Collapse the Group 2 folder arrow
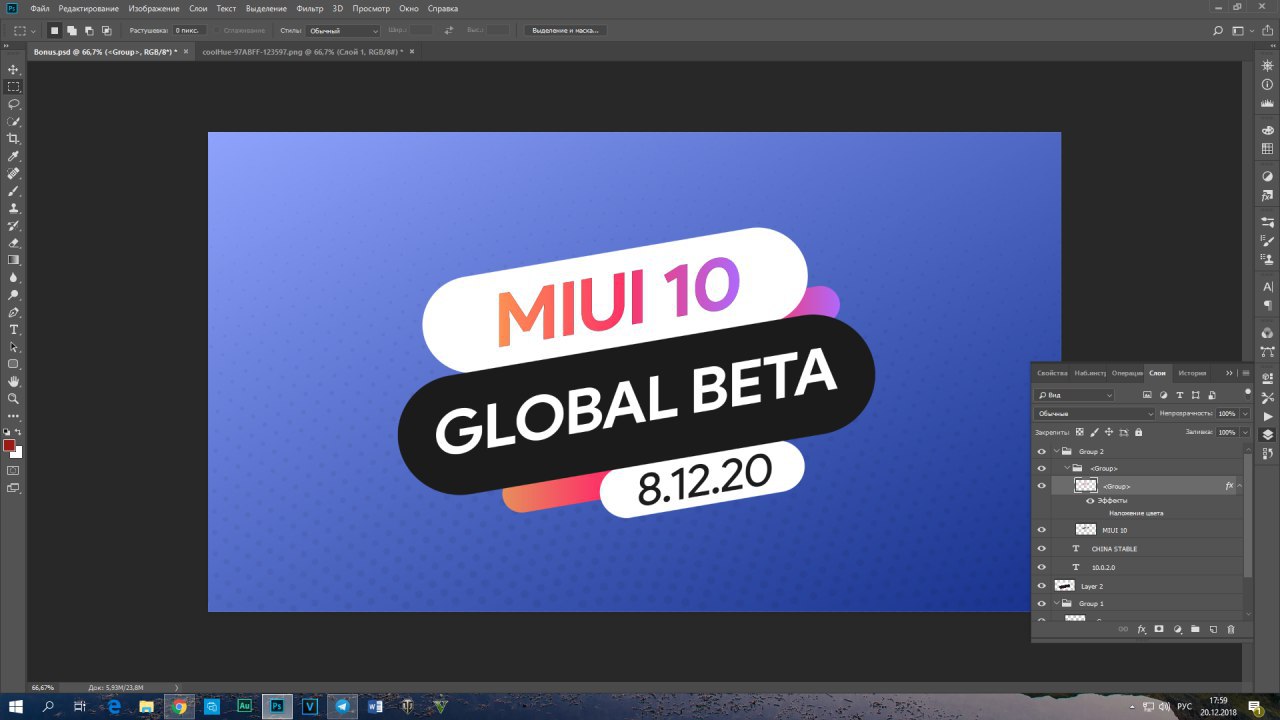The width and height of the screenshot is (1280, 720). (1055, 452)
